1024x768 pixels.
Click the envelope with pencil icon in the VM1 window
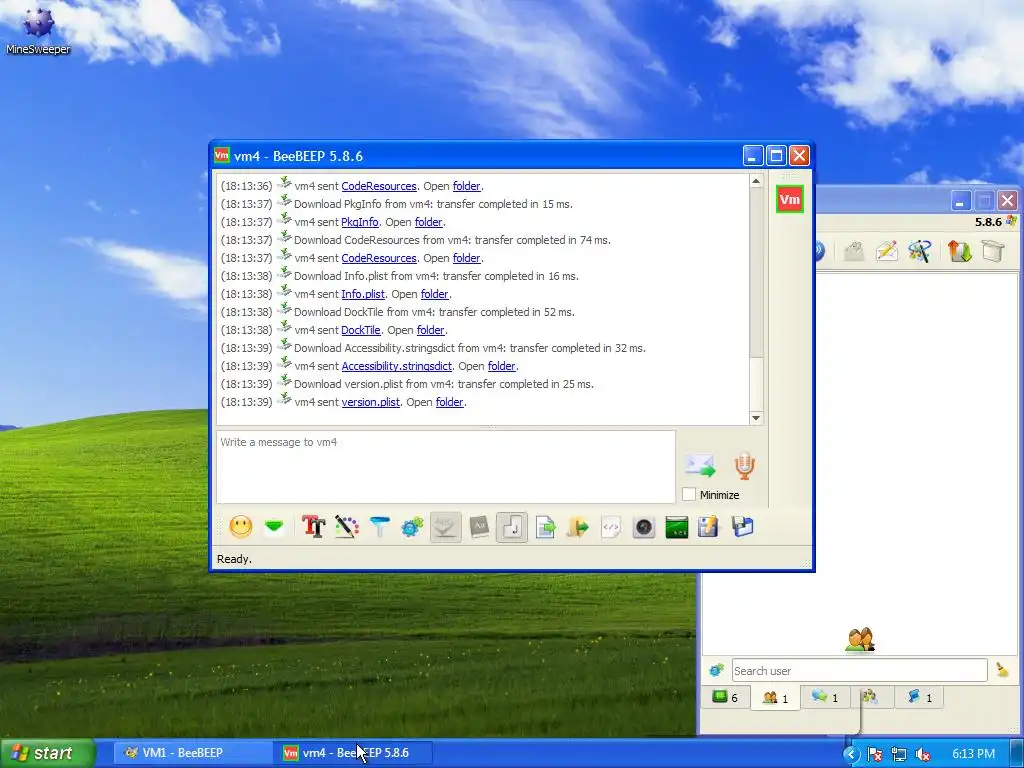coord(887,251)
